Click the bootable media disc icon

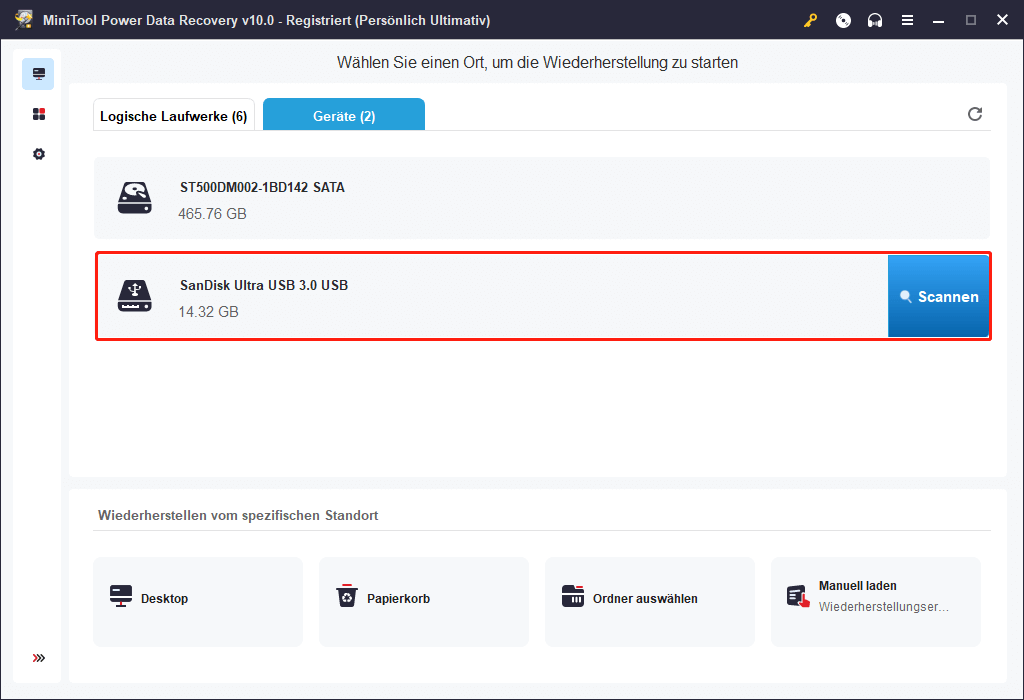pos(843,20)
